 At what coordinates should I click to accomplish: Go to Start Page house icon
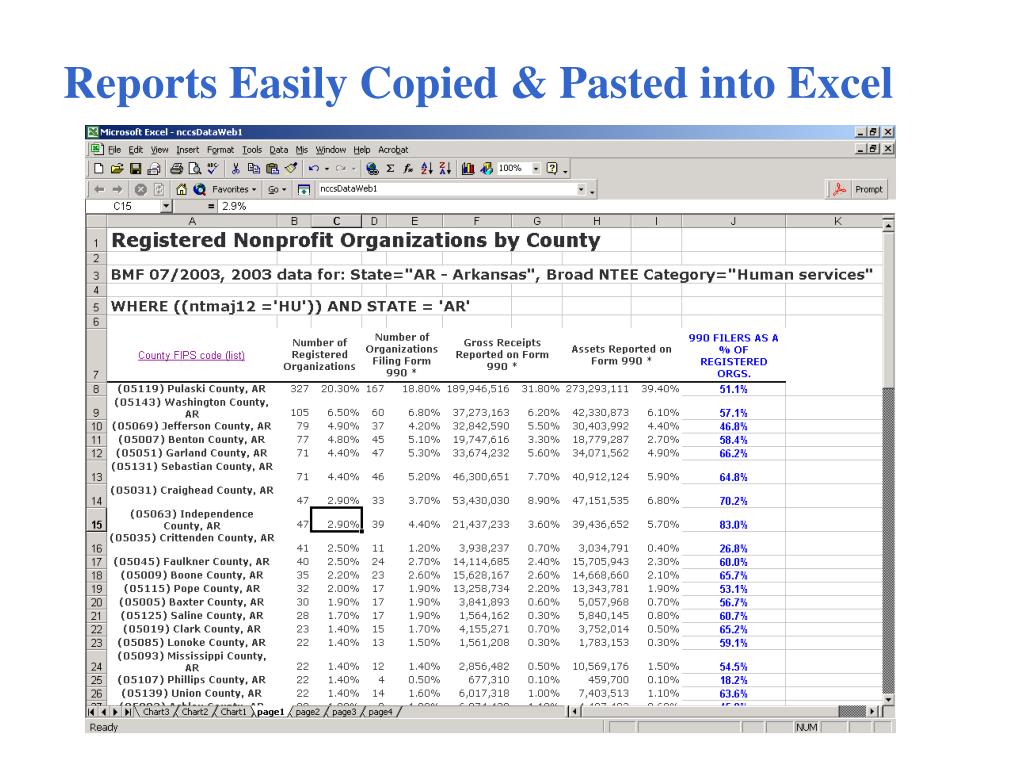click(182, 189)
